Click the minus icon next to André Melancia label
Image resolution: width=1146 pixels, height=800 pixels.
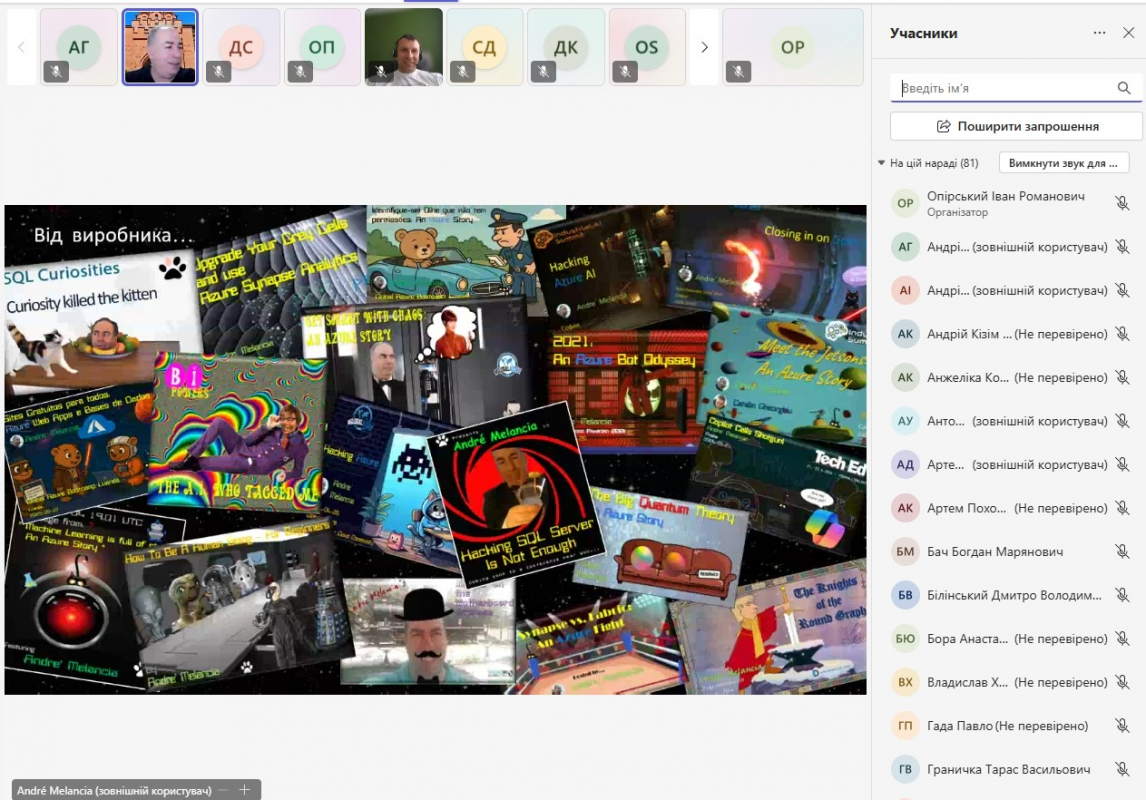click(x=224, y=790)
